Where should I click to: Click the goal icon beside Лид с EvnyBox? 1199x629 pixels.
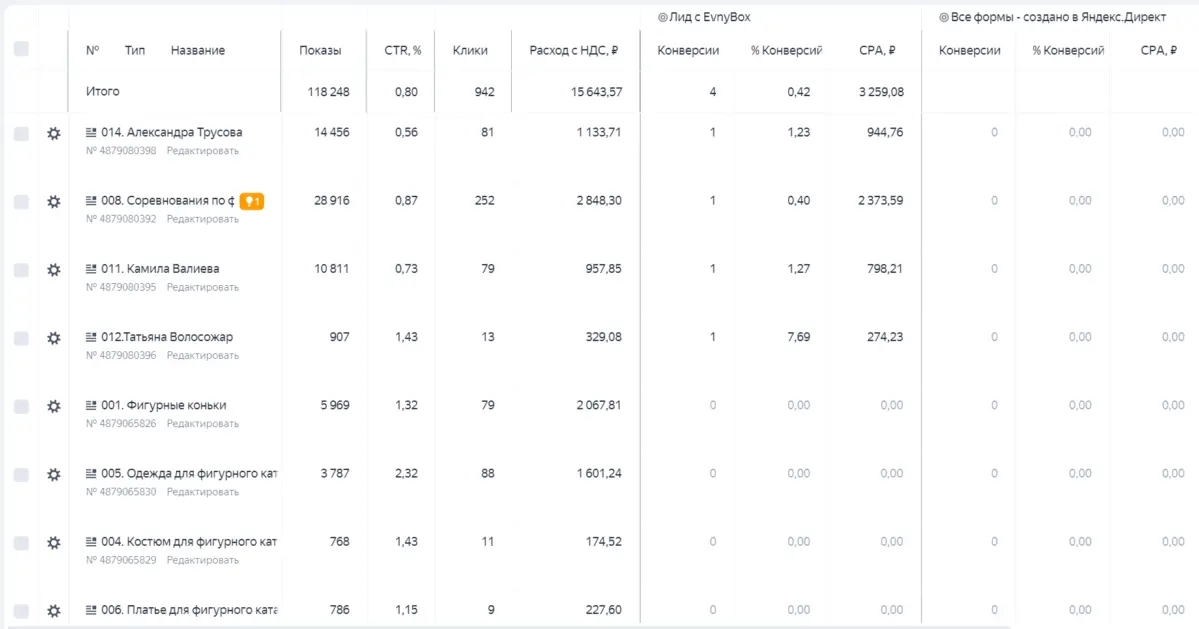(663, 18)
